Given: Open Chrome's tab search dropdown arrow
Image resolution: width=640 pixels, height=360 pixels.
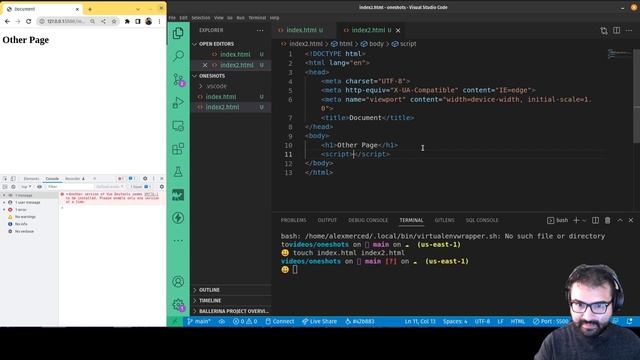Looking at the screenshot, I should pos(138,9).
